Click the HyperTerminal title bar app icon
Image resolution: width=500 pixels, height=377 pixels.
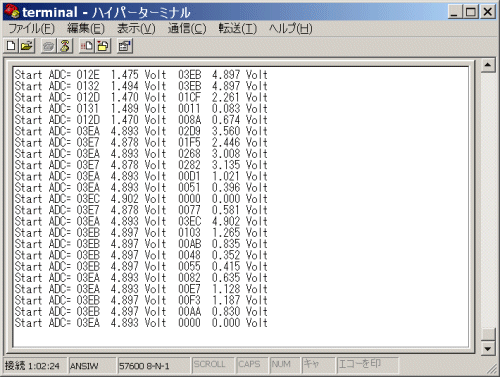coord(12,12)
